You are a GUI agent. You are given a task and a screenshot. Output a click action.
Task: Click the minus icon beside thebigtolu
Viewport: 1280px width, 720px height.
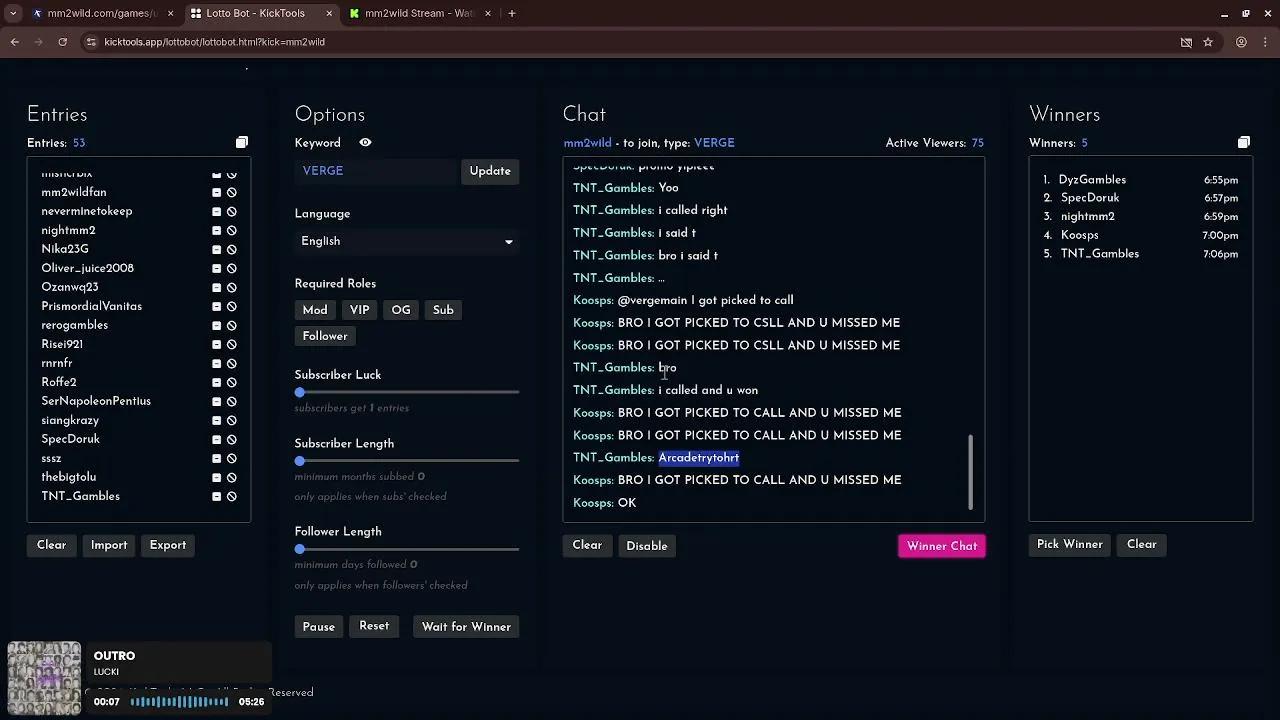pyautogui.click(x=216, y=477)
